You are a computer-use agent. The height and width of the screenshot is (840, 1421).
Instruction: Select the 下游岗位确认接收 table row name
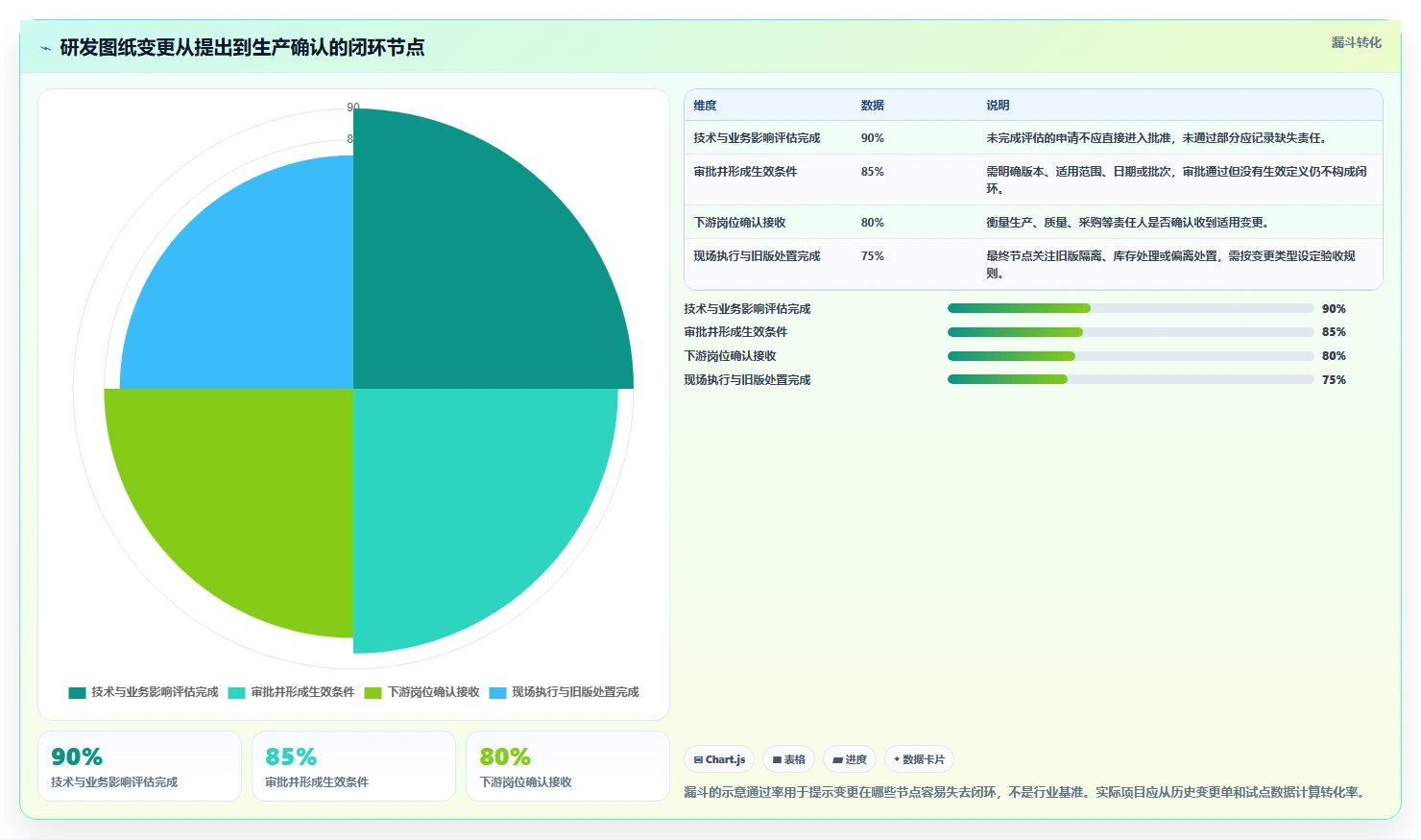(x=739, y=223)
